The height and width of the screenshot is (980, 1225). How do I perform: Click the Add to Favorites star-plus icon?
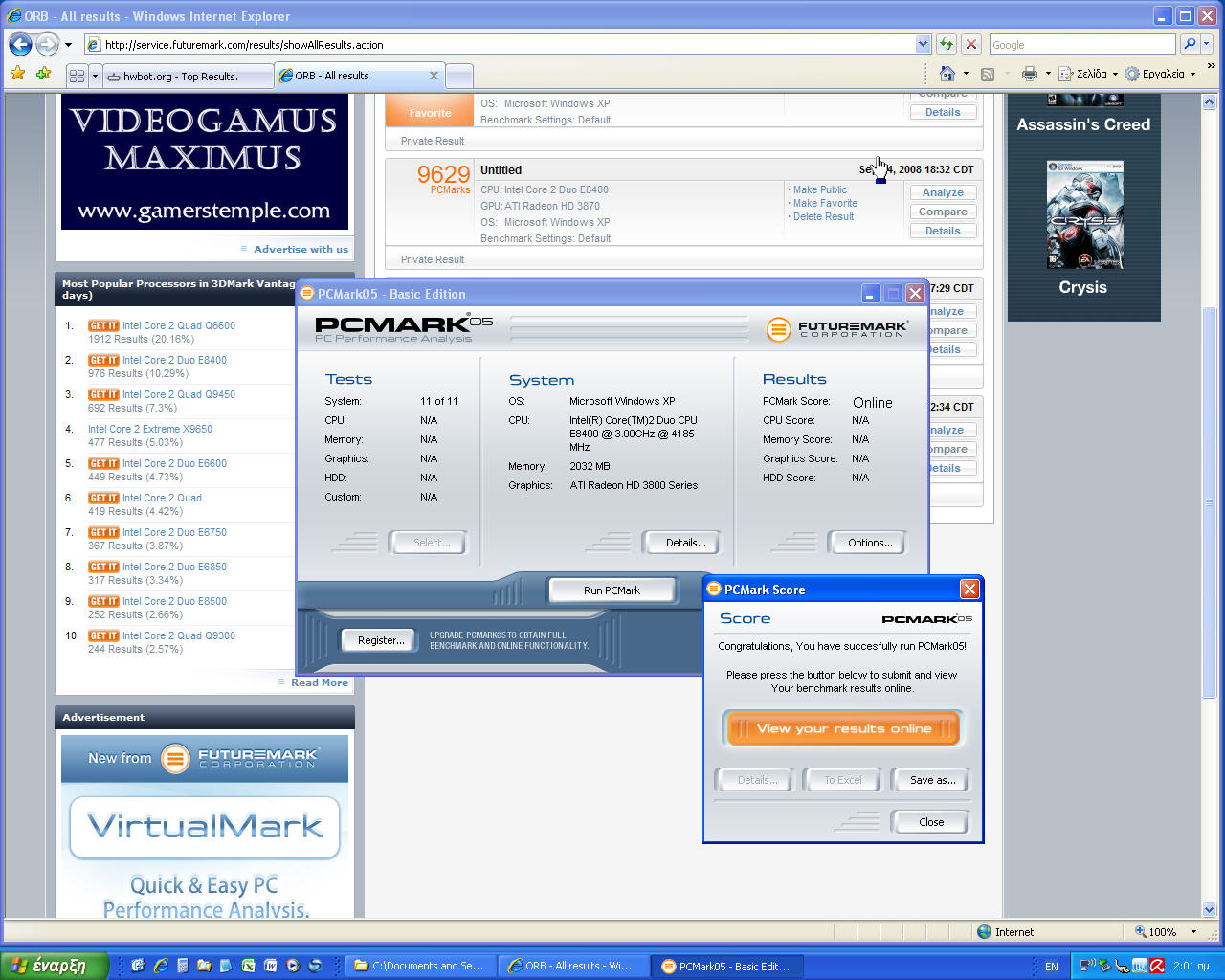[x=43, y=74]
